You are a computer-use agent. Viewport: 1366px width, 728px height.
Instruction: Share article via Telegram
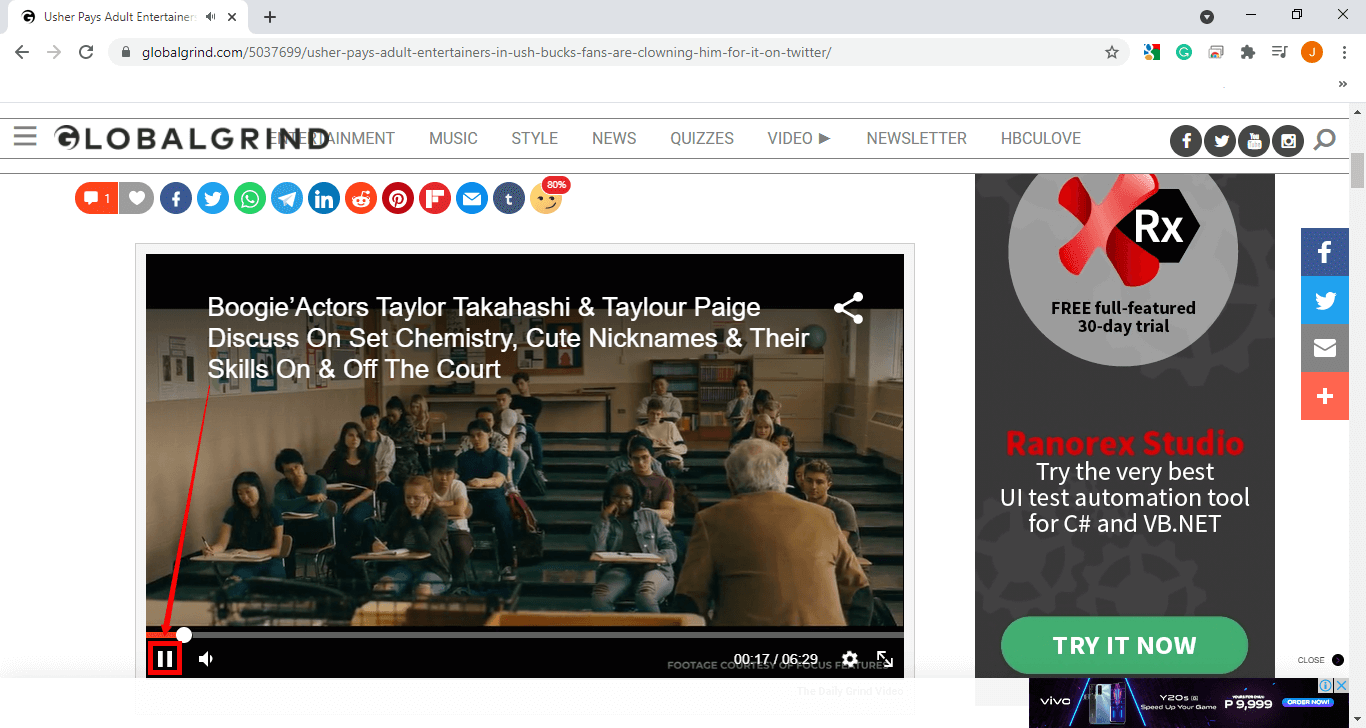point(287,198)
